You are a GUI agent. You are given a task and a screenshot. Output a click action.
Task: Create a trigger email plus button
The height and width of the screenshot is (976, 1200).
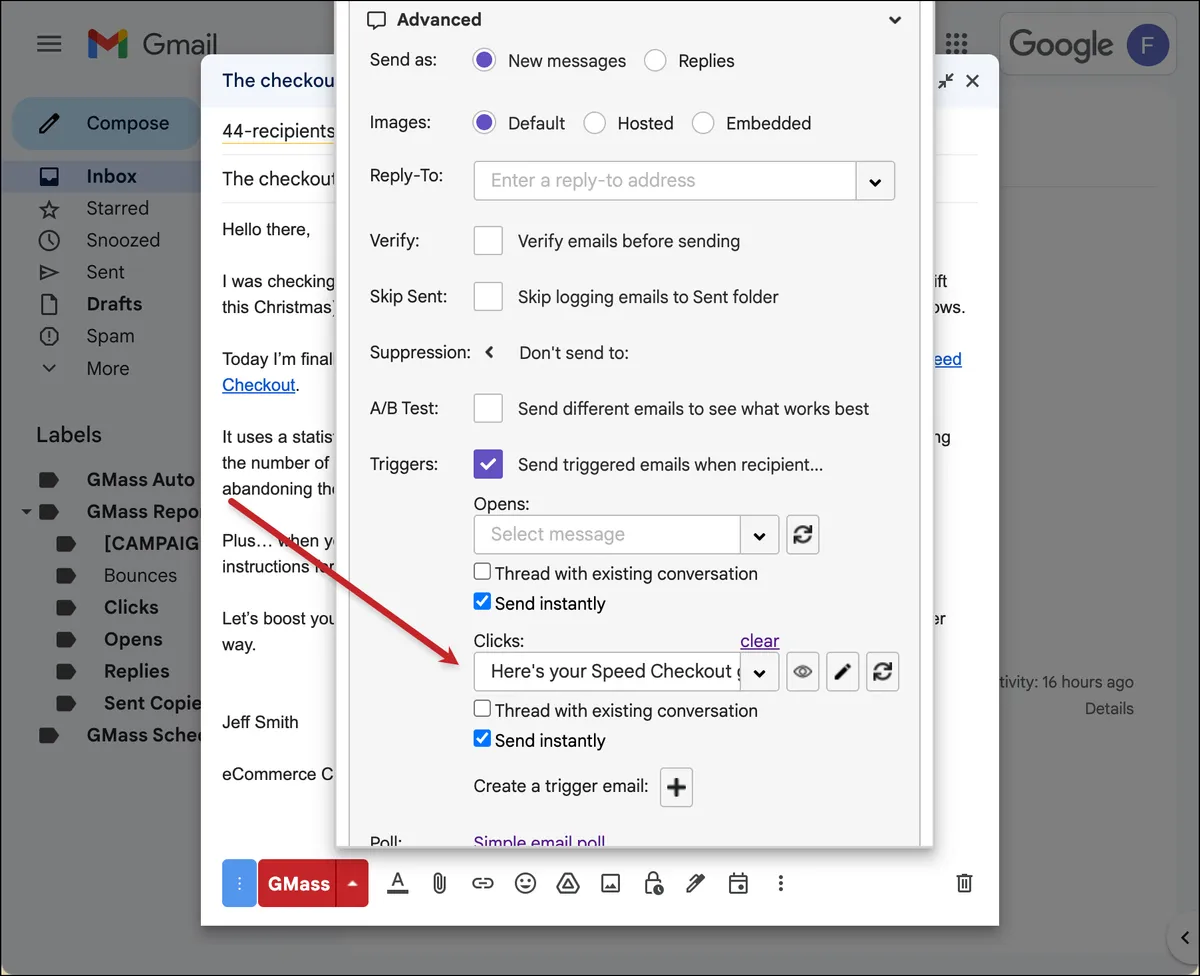pyautogui.click(x=676, y=787)
